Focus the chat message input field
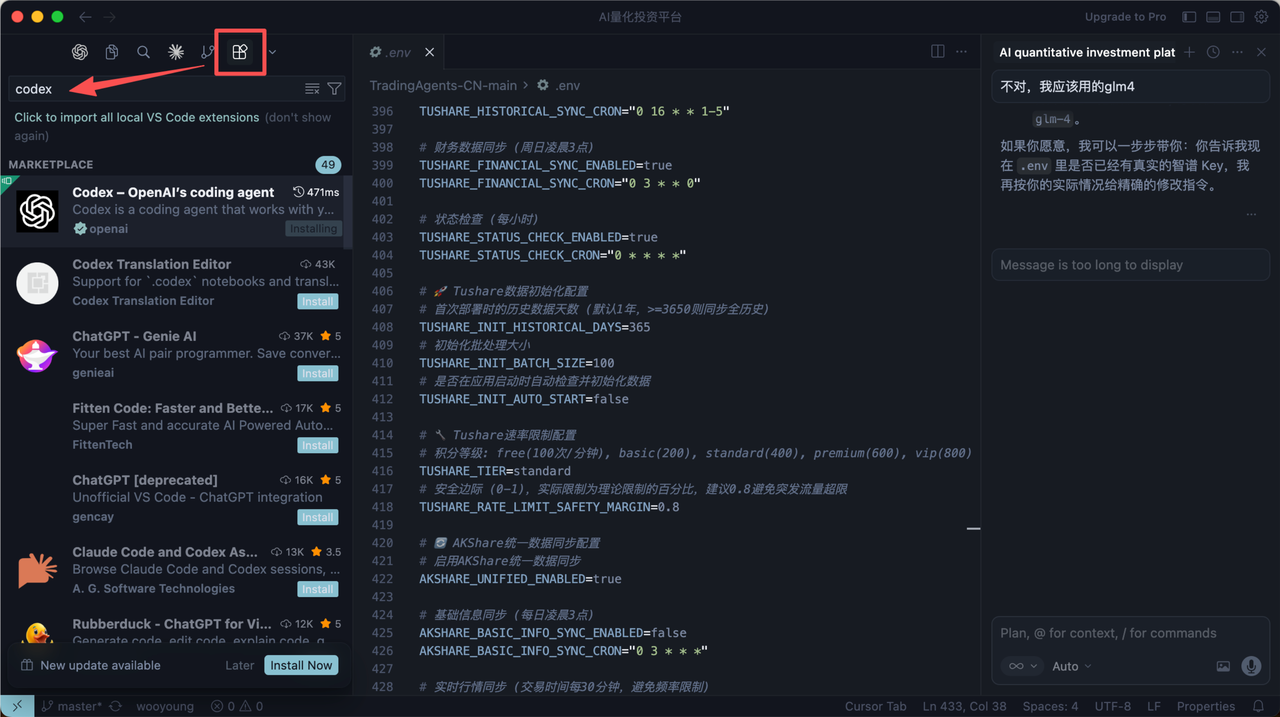1280x717 pixels. [1130, 633]
